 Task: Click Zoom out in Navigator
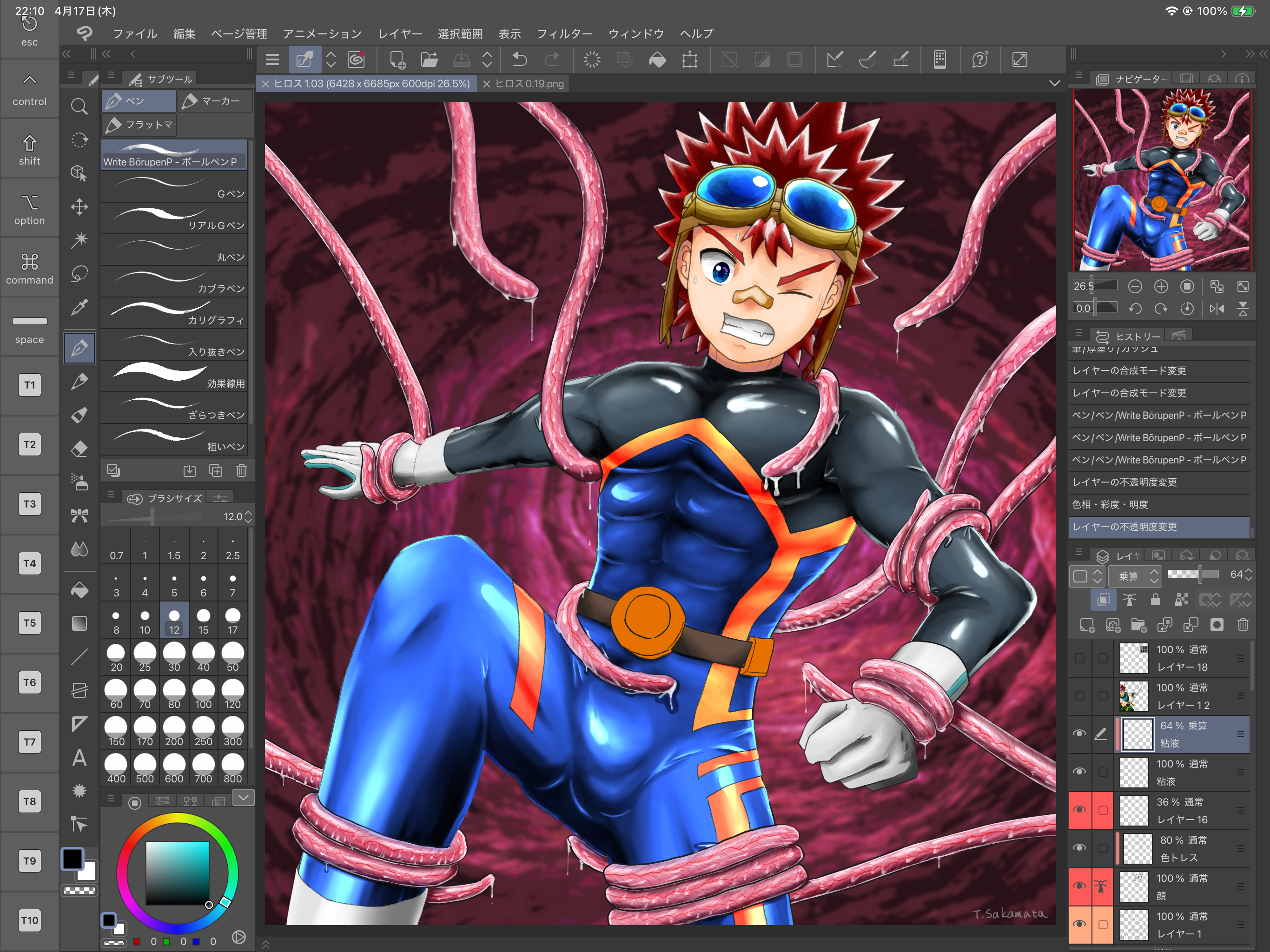(1135, 286)
